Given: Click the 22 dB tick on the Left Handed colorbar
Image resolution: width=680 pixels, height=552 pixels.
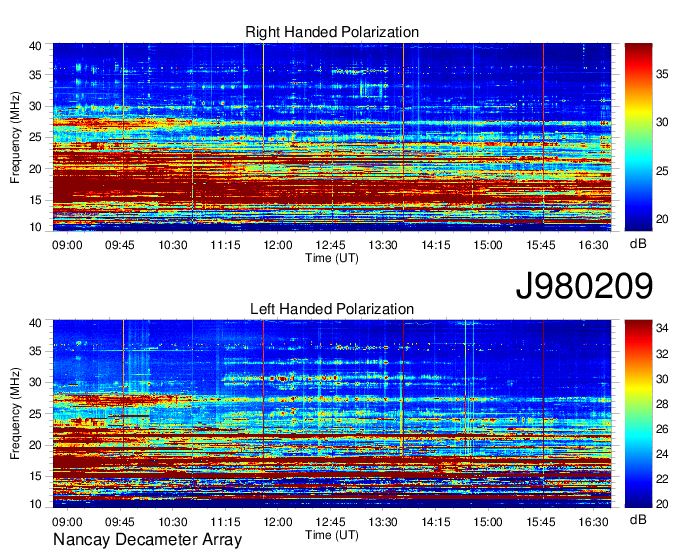Looking at the screenshot, I should click(x=662, y=479).
